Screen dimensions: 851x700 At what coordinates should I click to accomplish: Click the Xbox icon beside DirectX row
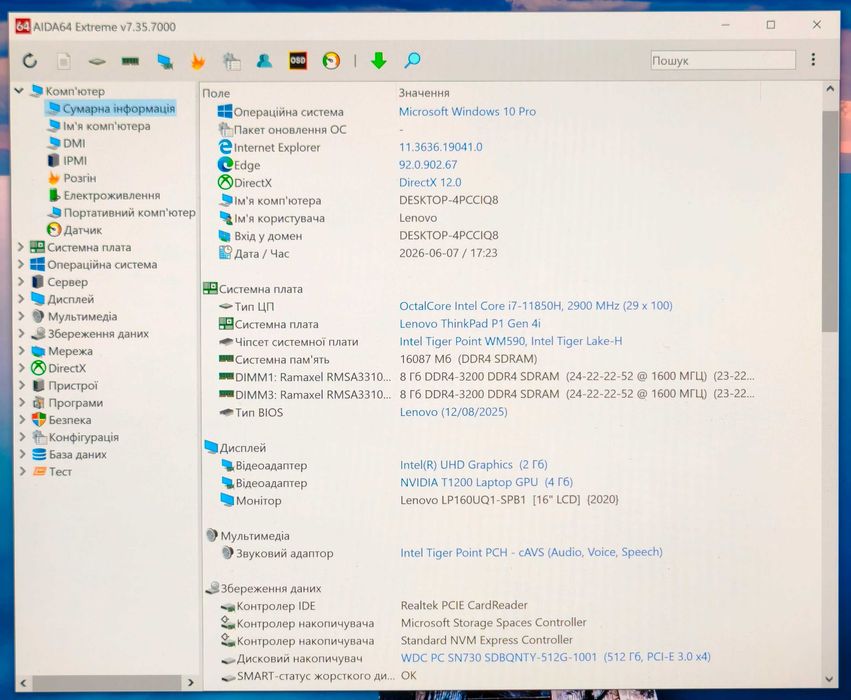225,182
